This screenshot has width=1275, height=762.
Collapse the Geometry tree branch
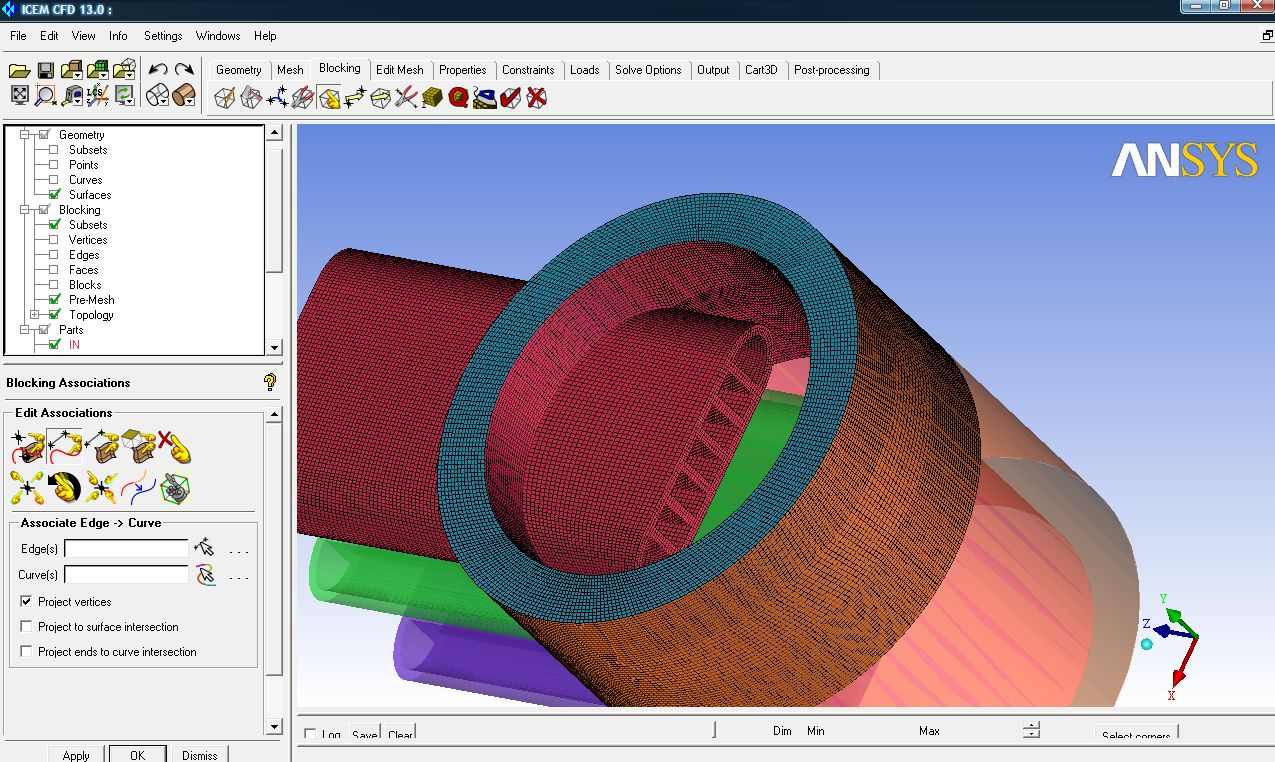(x=25, y=135)
